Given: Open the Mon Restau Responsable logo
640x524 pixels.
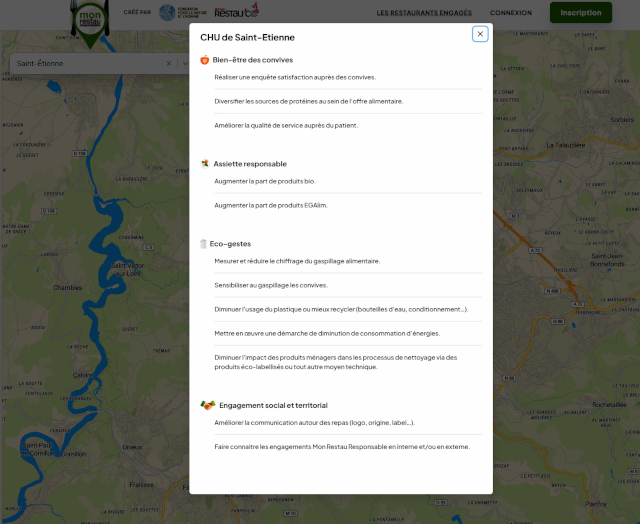Looking at the screenshot, I should 92,20.
